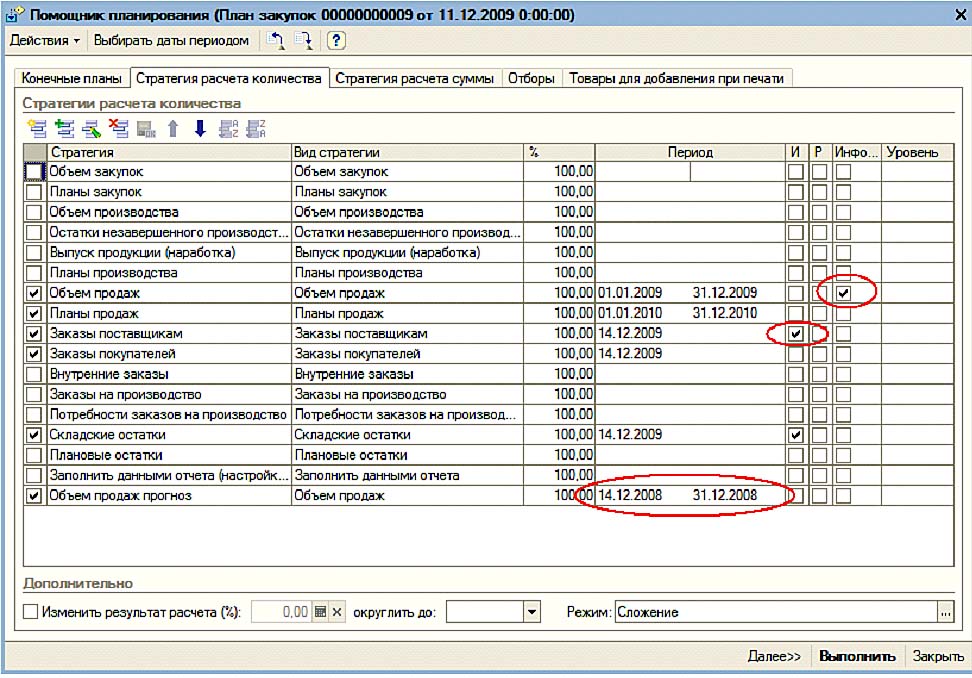Select date 14.12.2008 in Объем продаж прогноз row
972x678 pixels.
[630, 495]
